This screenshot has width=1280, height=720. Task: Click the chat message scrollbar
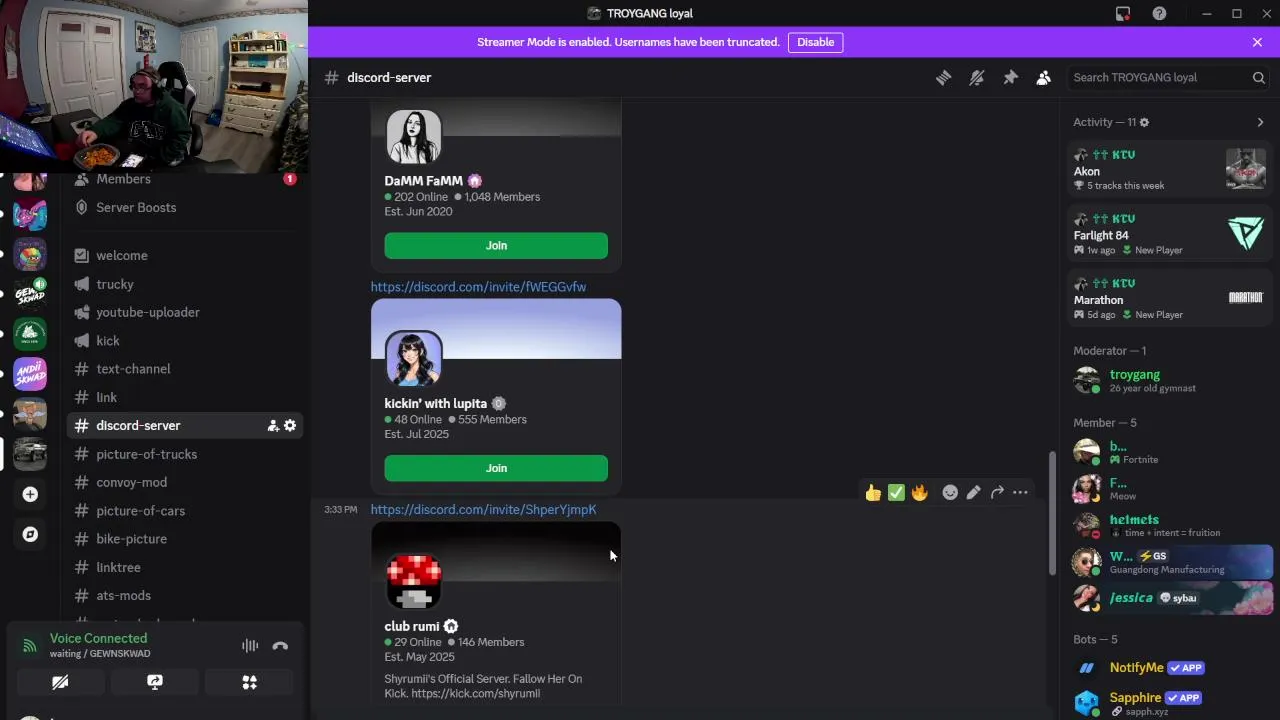[1051, 513]
